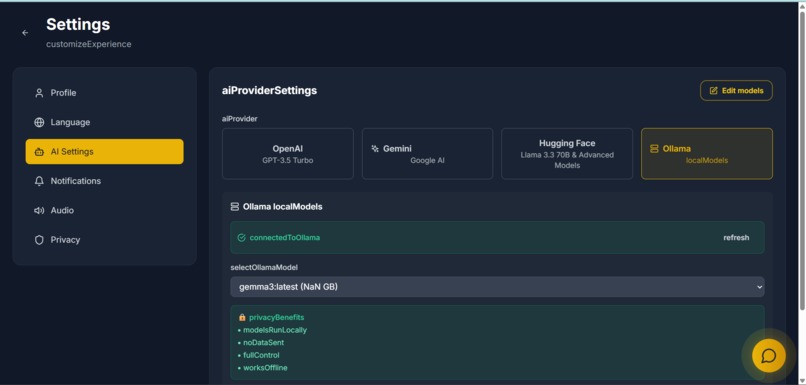
Task: Choose Gemini Google AI provider
Action: tap(427, 154)
